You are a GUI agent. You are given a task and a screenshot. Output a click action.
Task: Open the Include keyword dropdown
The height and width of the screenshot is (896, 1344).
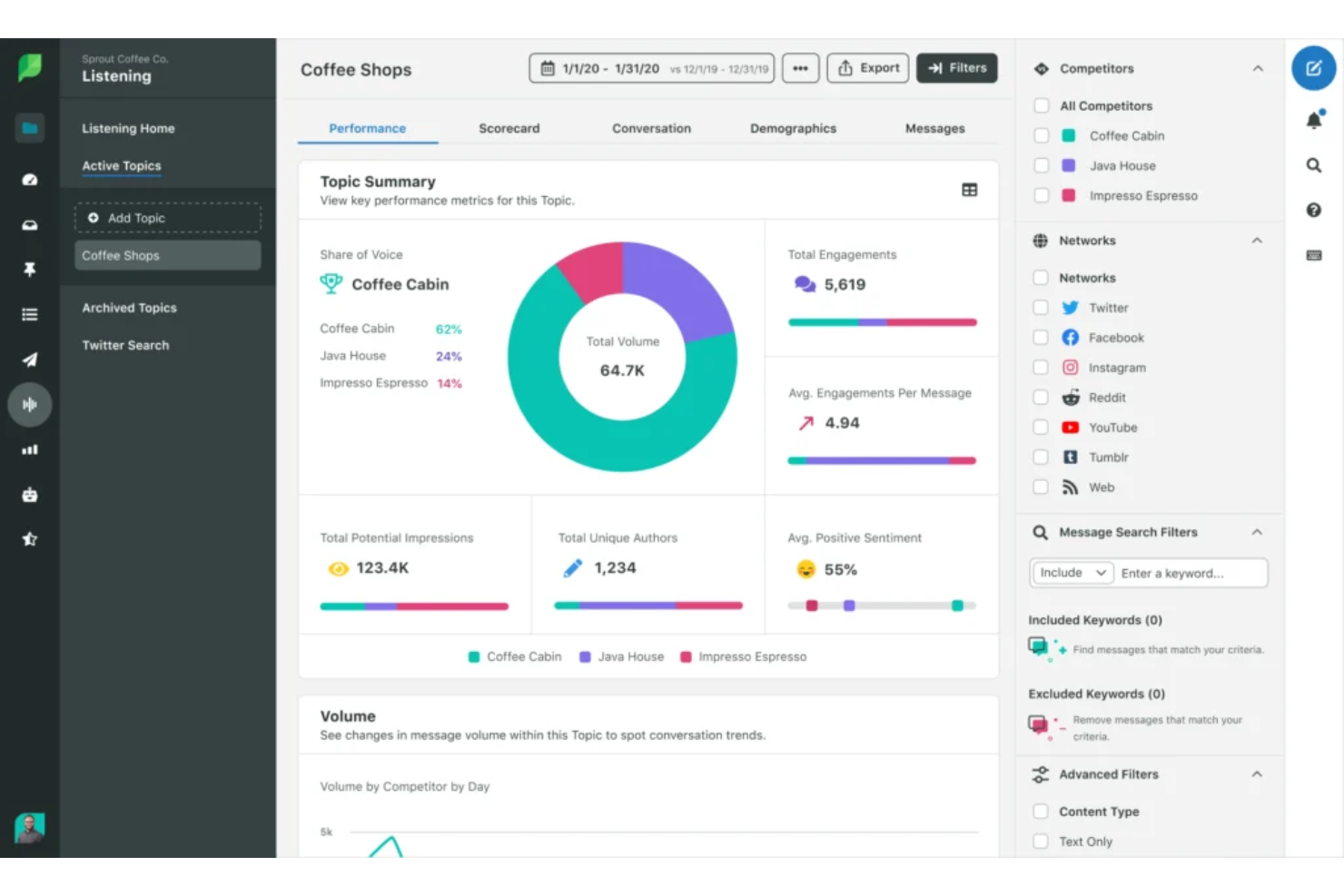click(x=1072, y=572)
